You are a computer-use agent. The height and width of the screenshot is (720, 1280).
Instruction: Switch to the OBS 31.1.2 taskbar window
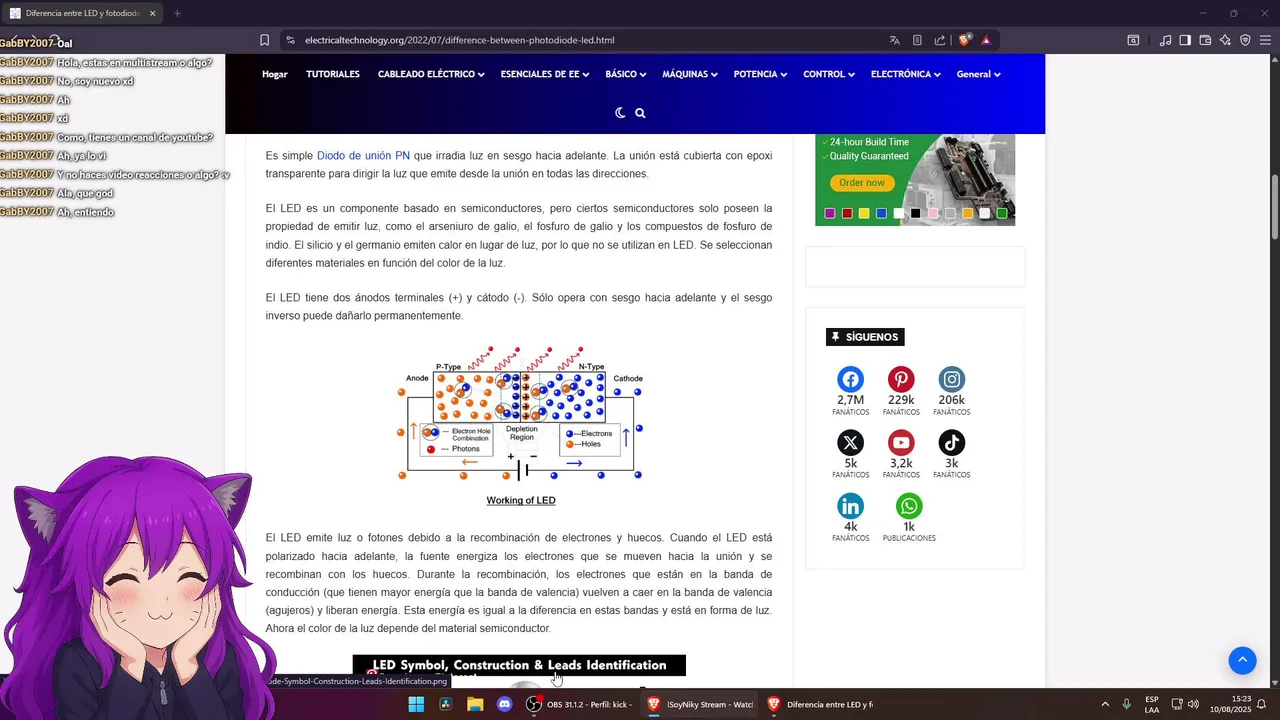[580, 704]
